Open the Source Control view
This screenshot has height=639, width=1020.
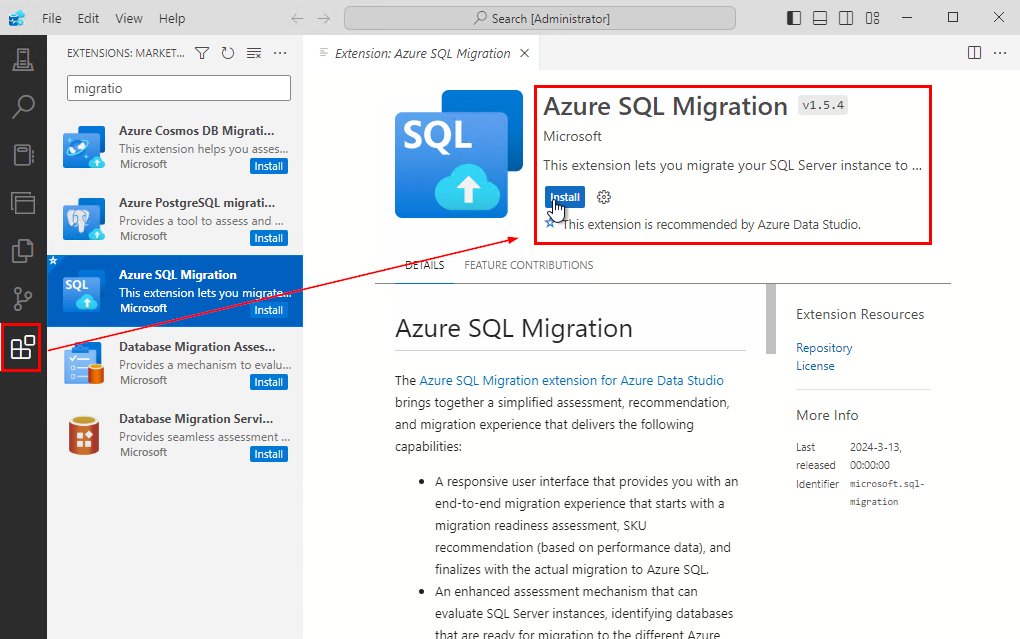click(22, 298)
